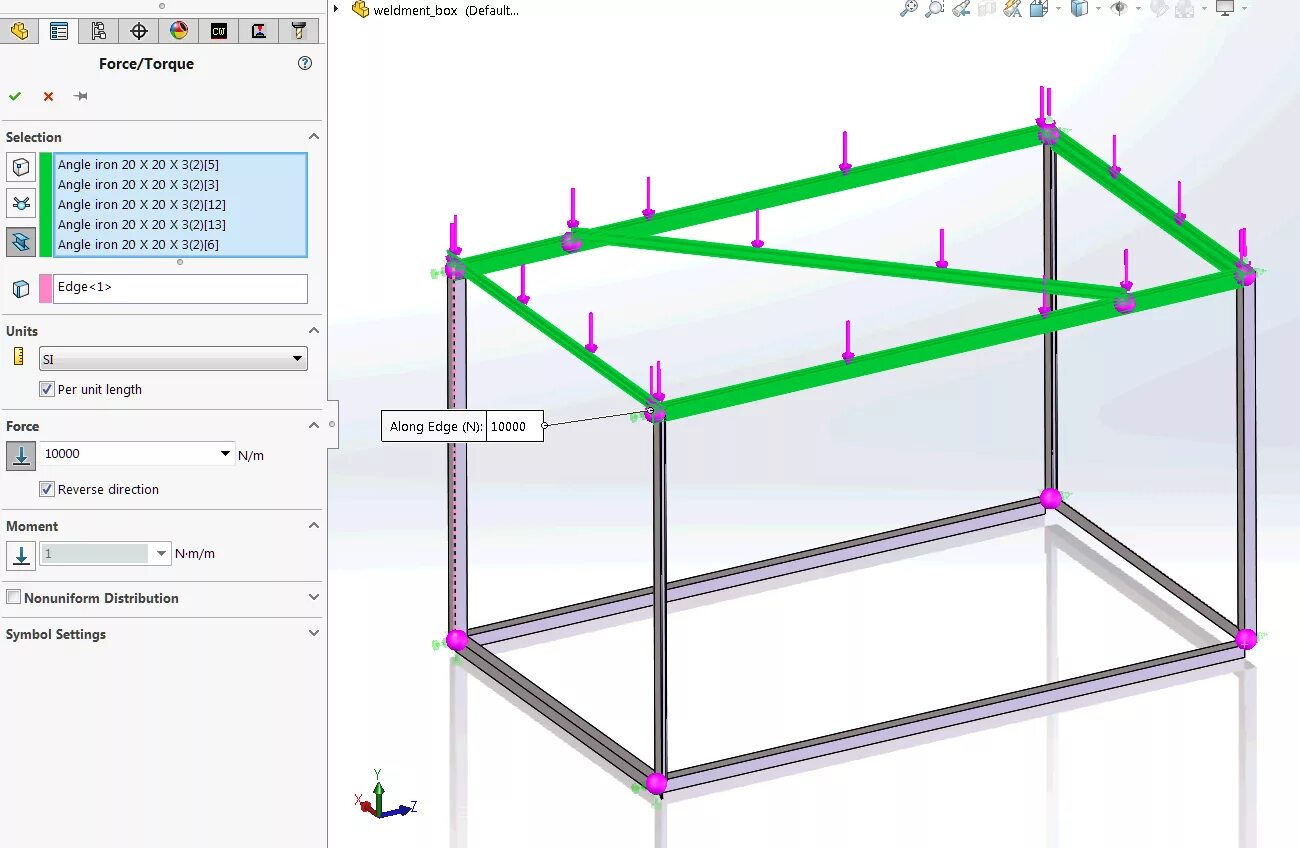Pin the Force/Torque panel open
This screenshot has height=848, width=1300.
pyautogui.click(x=81, y=96)
